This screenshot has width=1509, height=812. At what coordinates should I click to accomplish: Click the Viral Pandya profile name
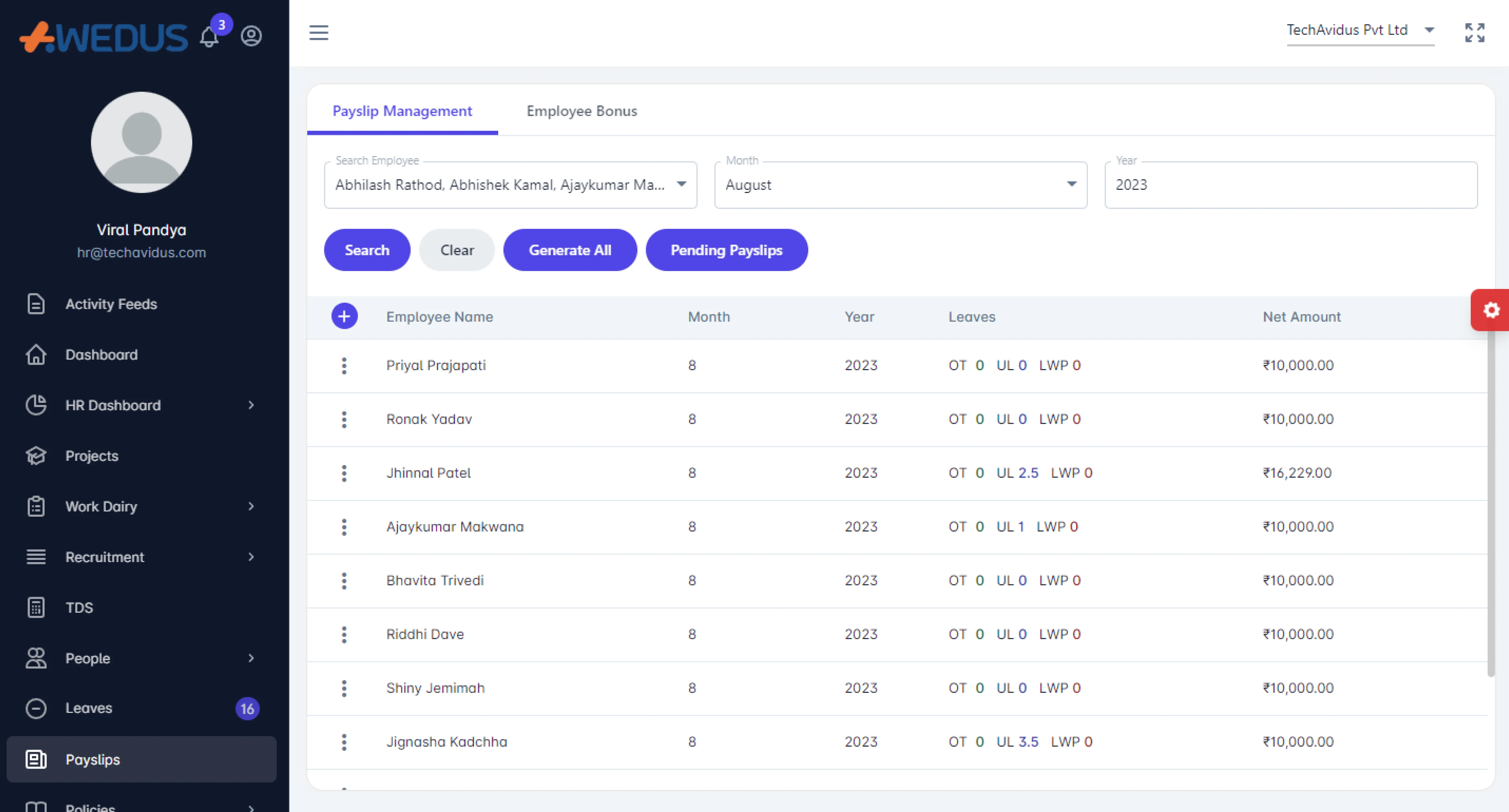coord(141,230)
